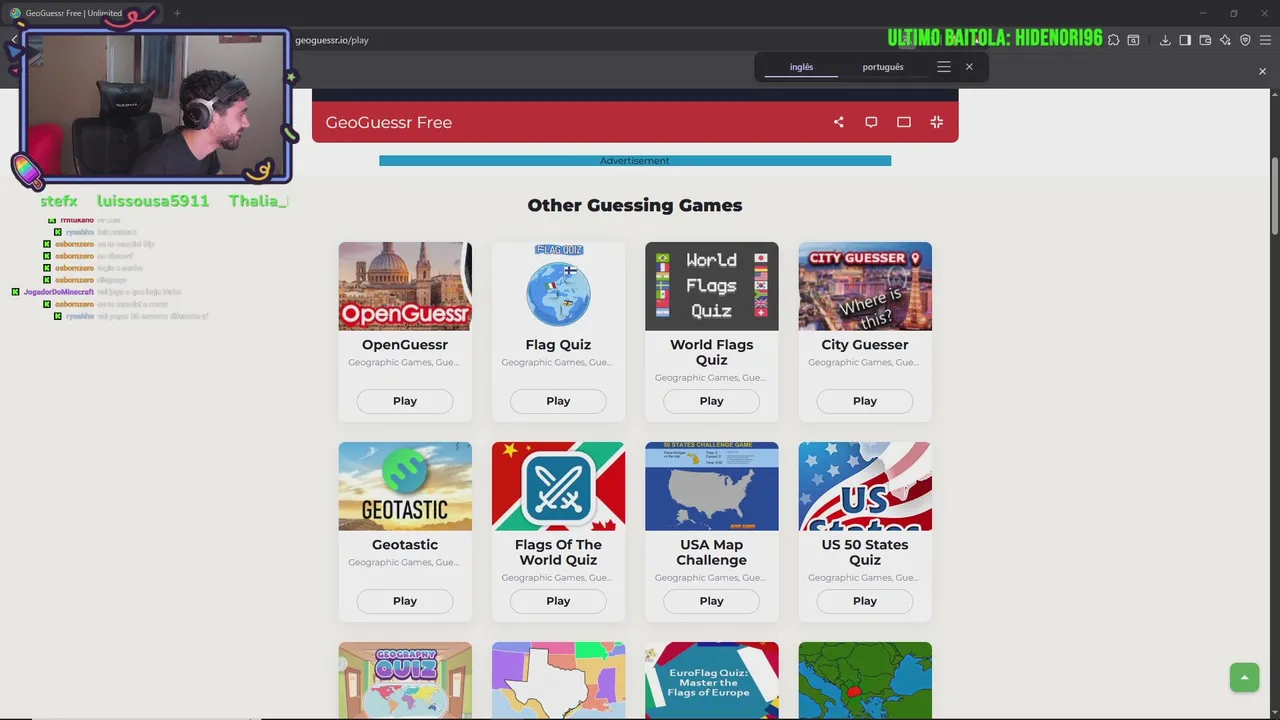
Task: Open the City Guesser thumbnail
Action: pos(865,286)
